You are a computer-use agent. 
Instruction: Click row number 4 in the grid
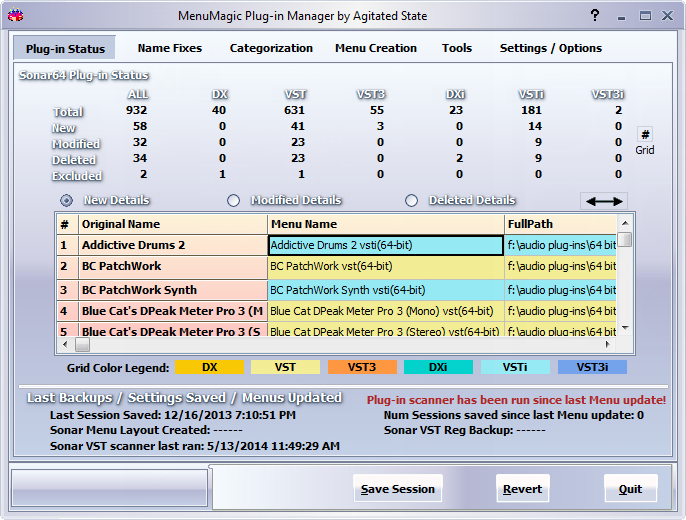[x=67, y=311]
